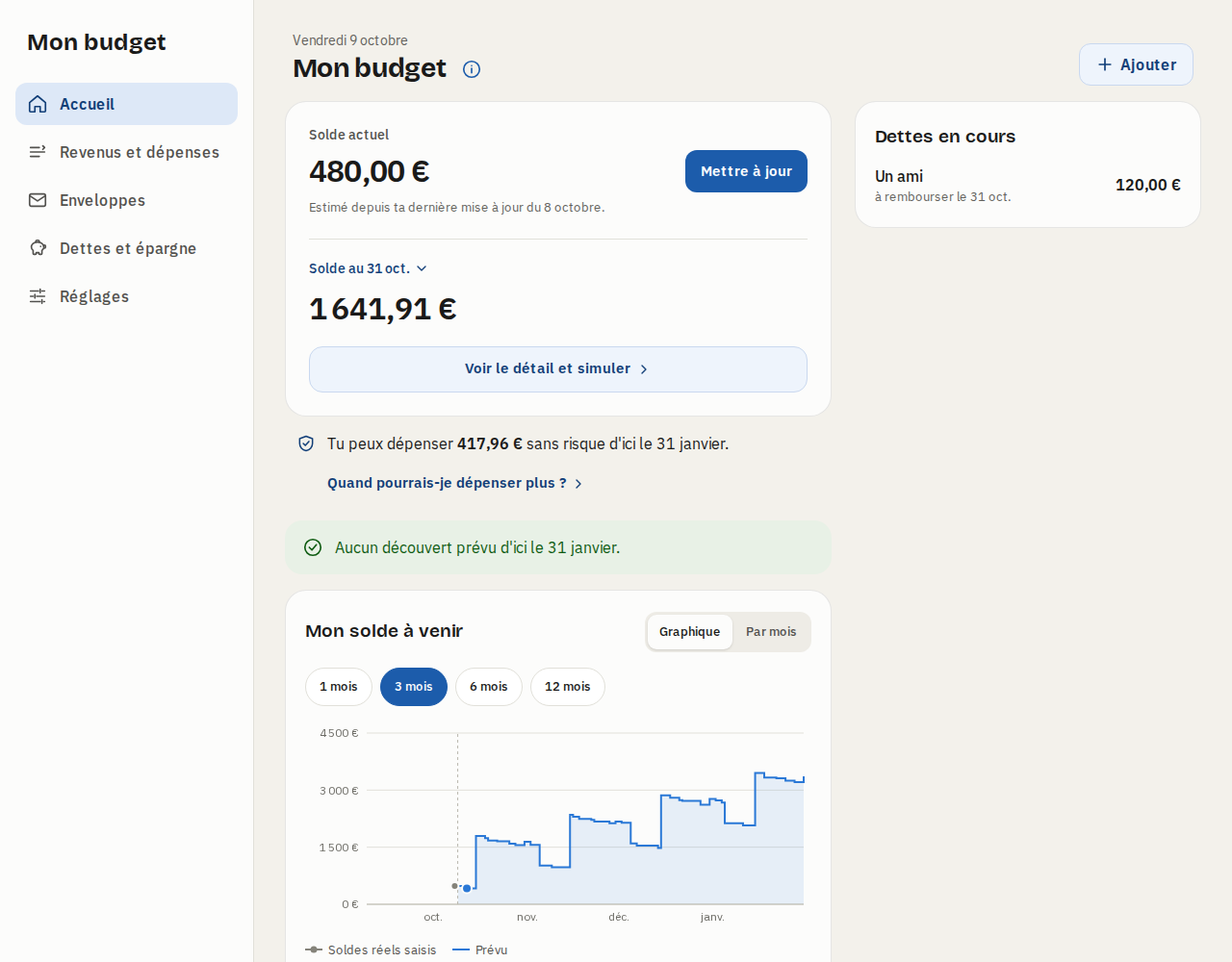1232x962 pixels.
Task: Click the green checkmark icon in overdraft notice
Action: pyautogui.click(x=313, y=547)
